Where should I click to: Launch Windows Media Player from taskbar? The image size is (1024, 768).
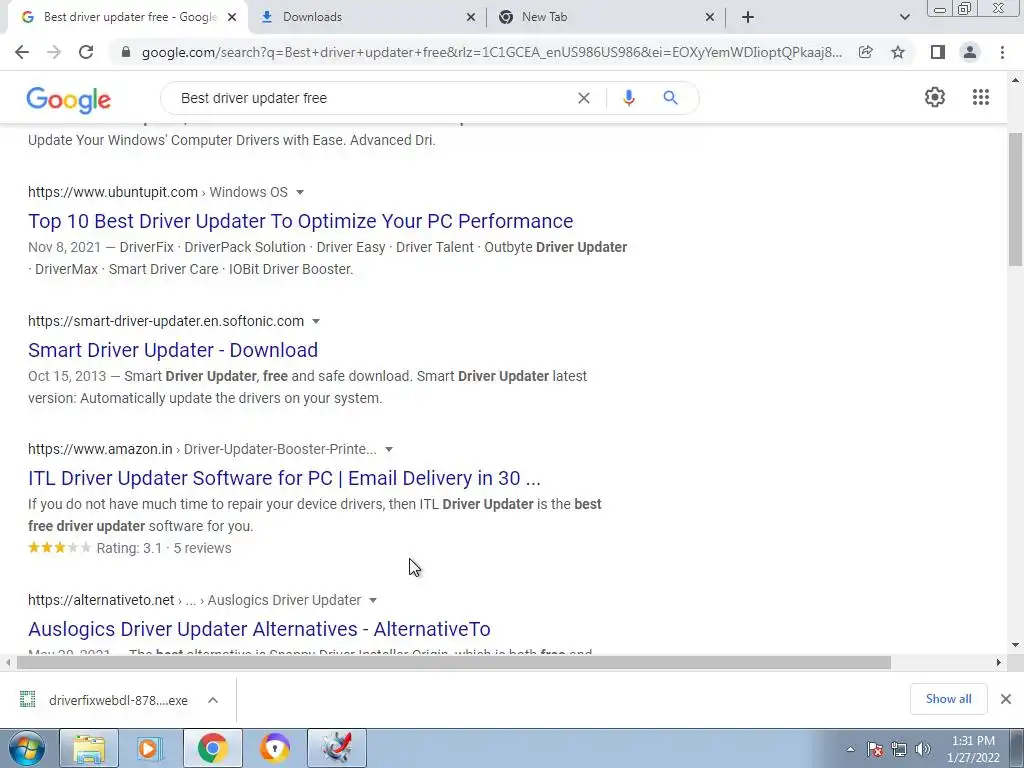click(150, 748)
